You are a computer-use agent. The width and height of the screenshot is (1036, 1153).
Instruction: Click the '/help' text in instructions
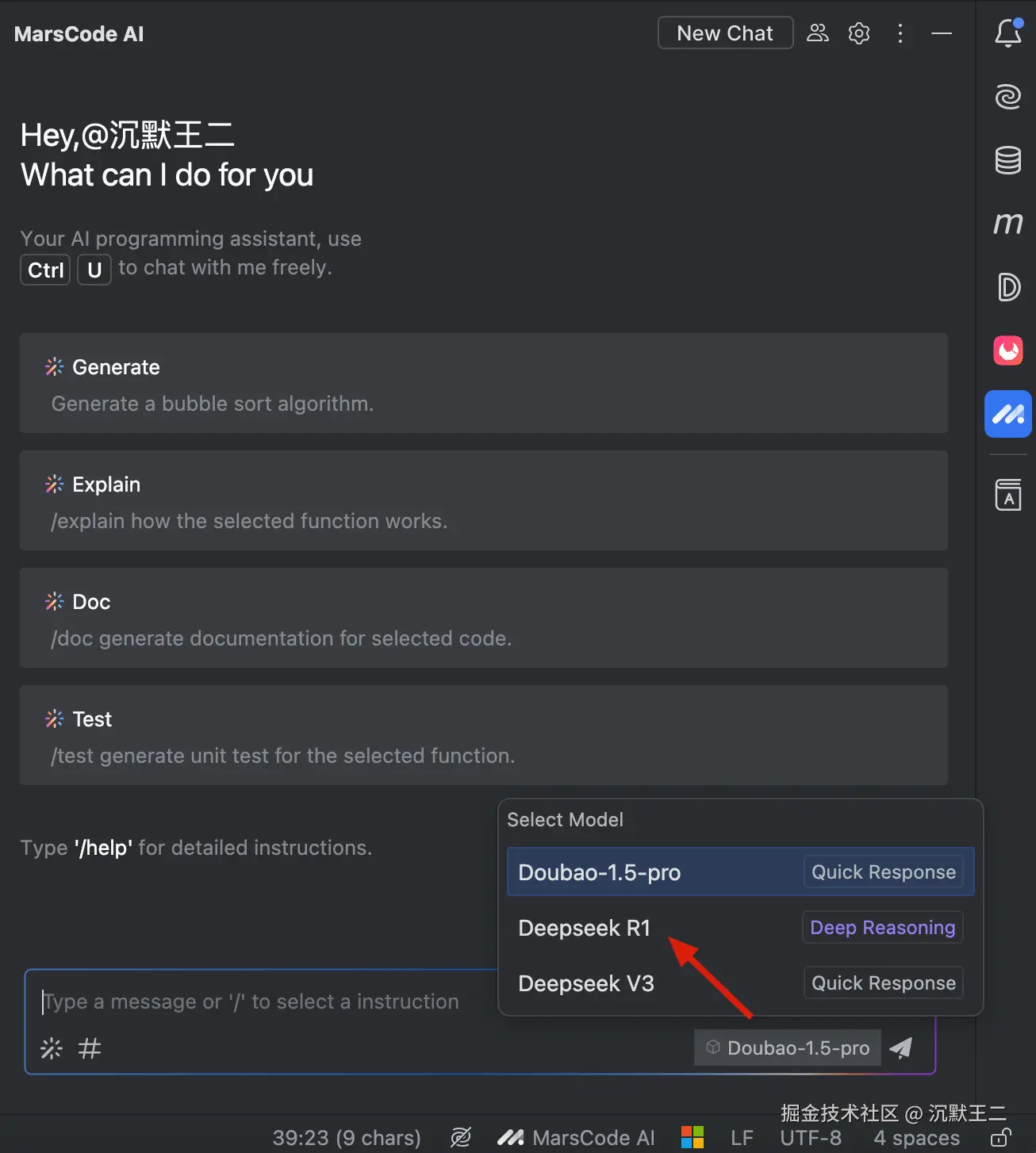pyautogui.click(x=103, y=848)
